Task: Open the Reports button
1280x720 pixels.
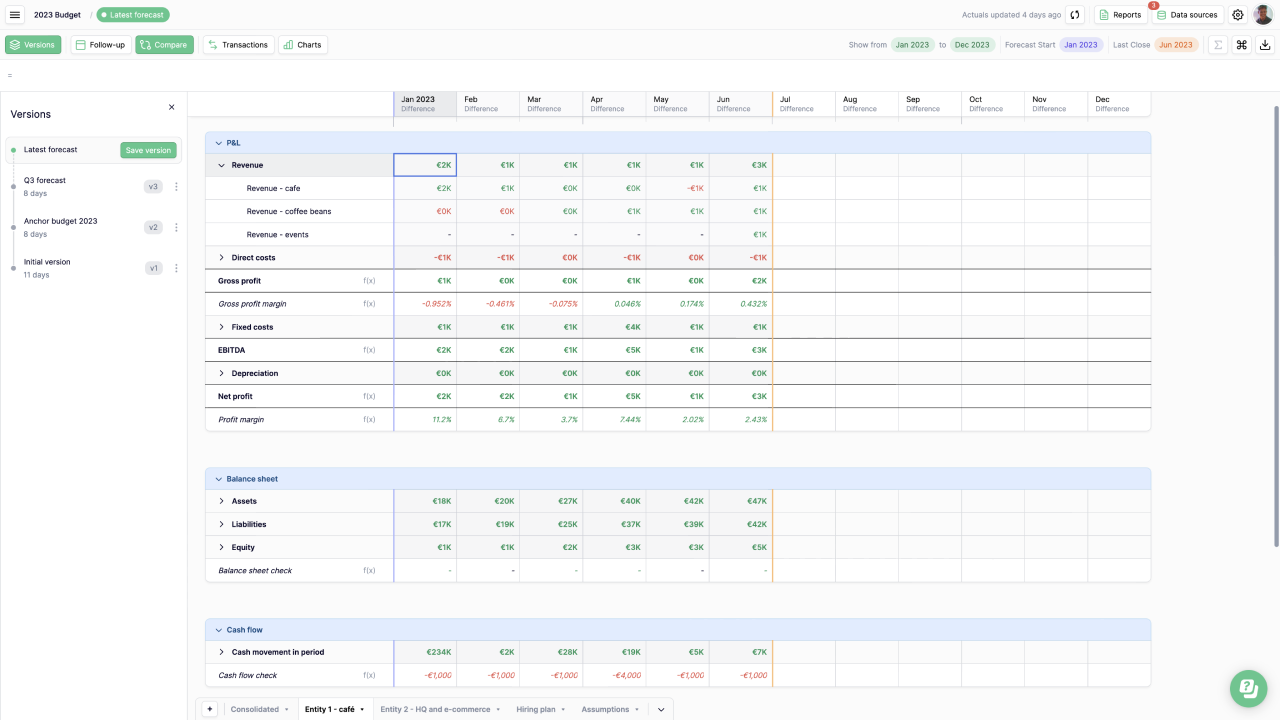Action: [1120, 15]
